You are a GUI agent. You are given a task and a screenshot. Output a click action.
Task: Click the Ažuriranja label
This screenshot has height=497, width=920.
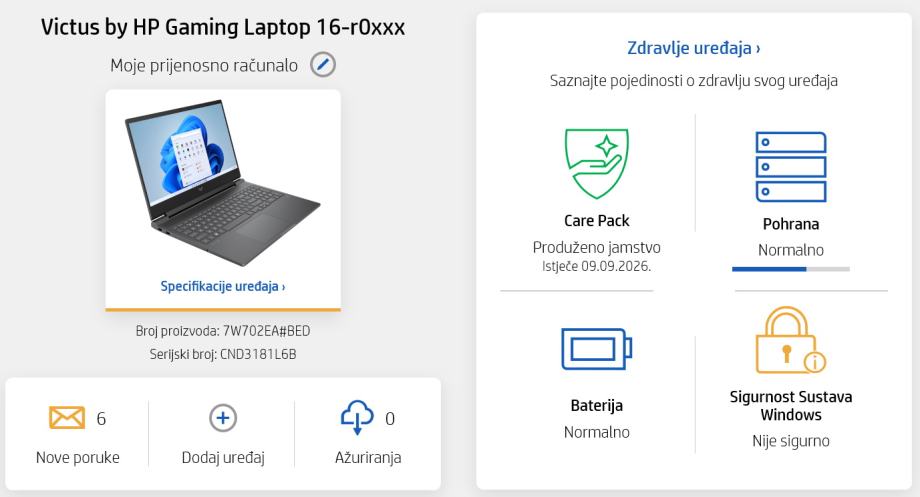coord(368,458)
